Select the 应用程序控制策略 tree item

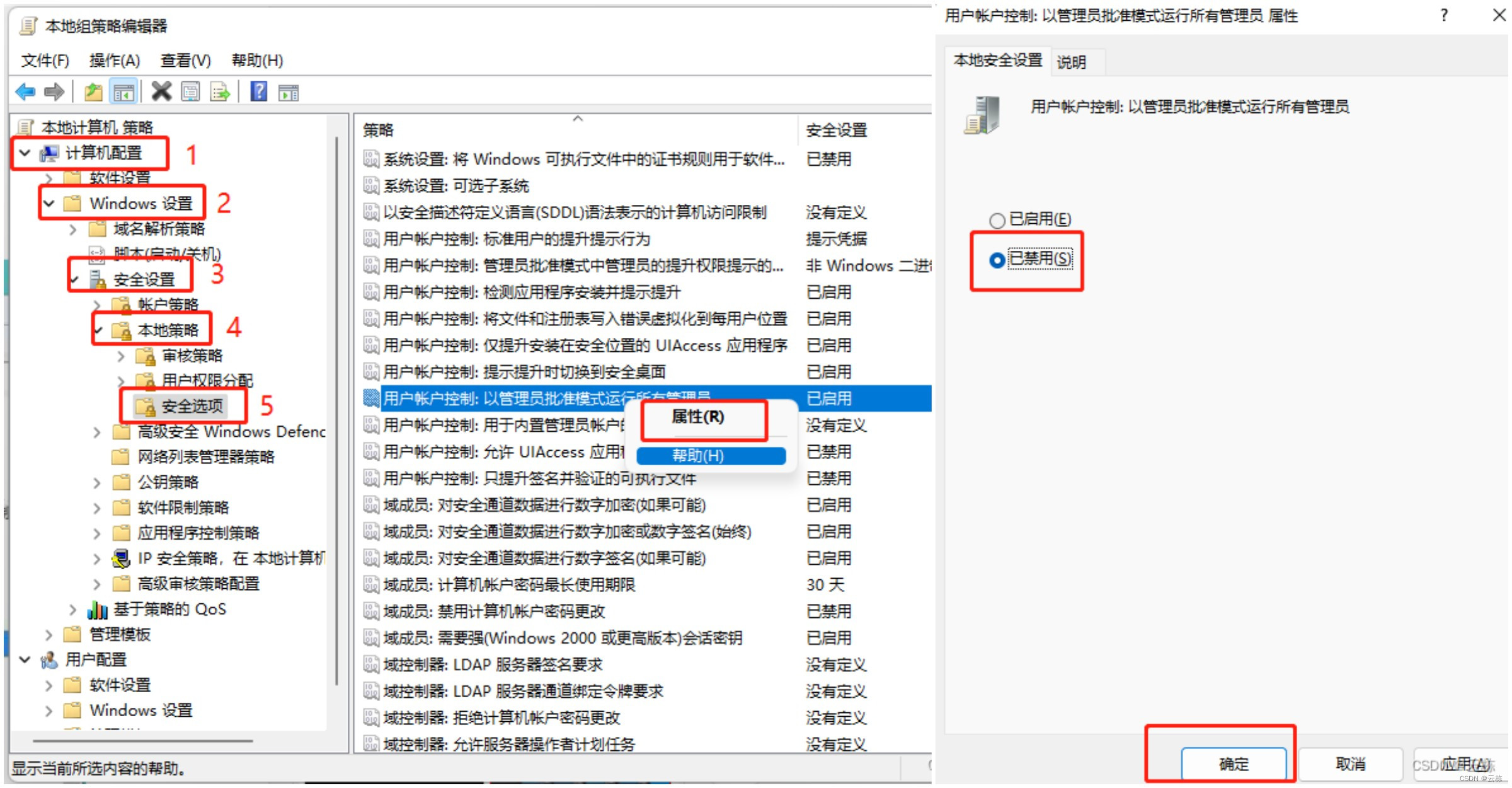198,533
